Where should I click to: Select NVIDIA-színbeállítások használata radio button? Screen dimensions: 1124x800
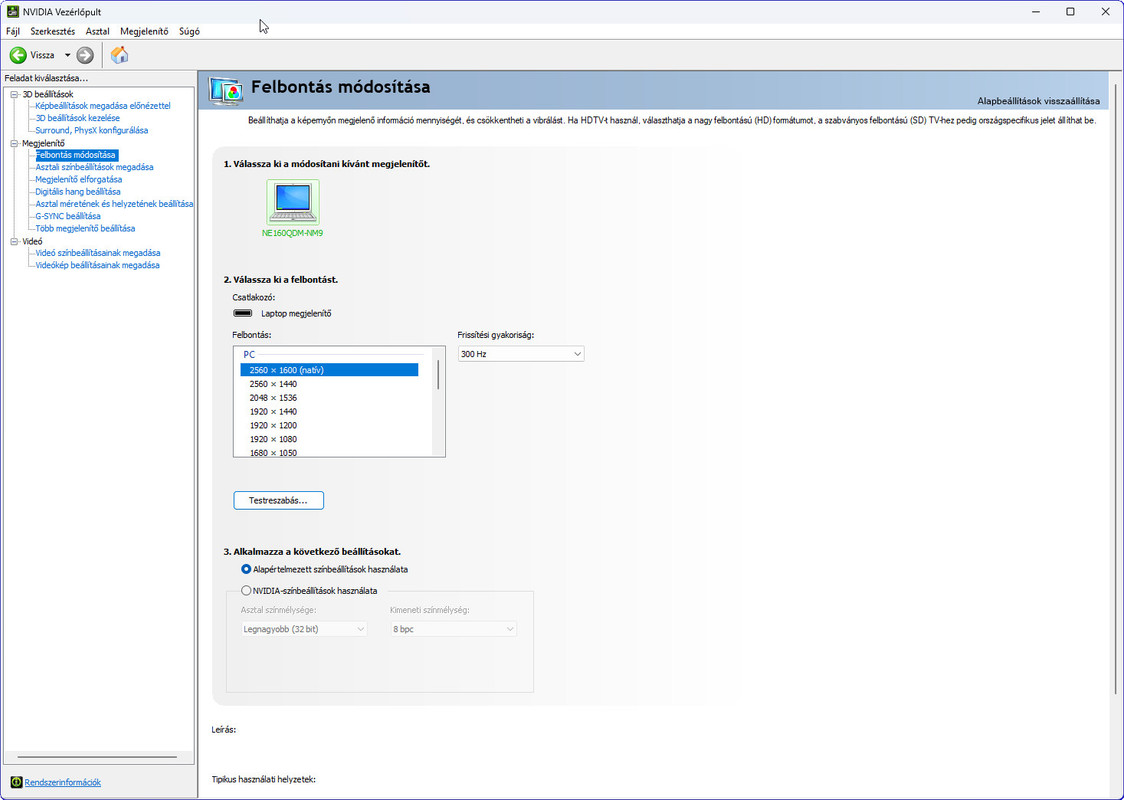tap(246, 591)
